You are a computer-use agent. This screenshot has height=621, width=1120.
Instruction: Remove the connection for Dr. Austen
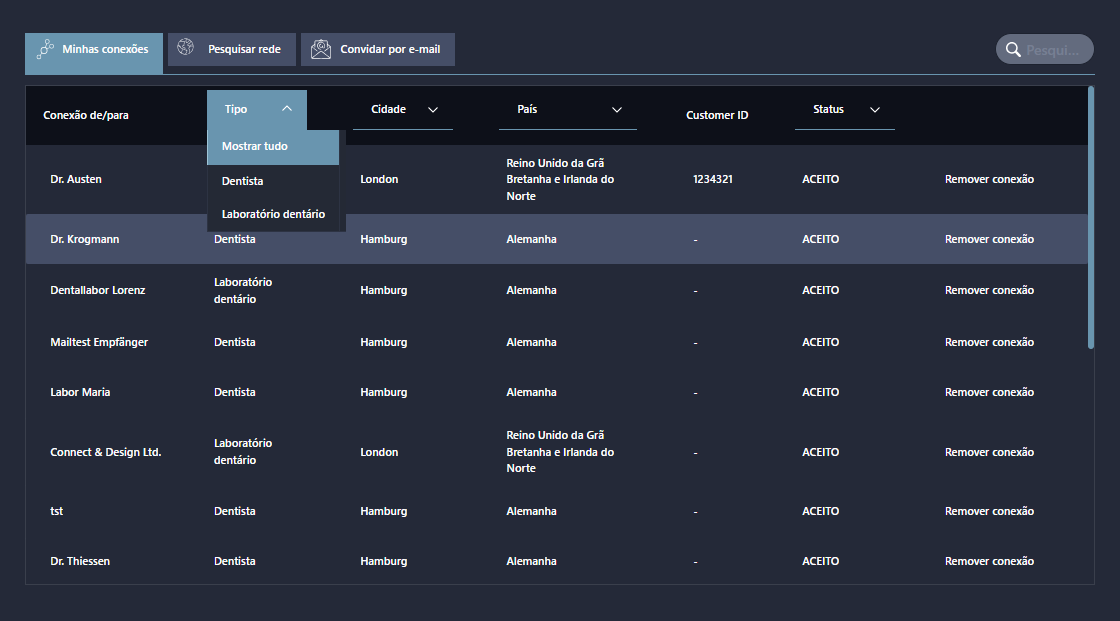point(989,180)
